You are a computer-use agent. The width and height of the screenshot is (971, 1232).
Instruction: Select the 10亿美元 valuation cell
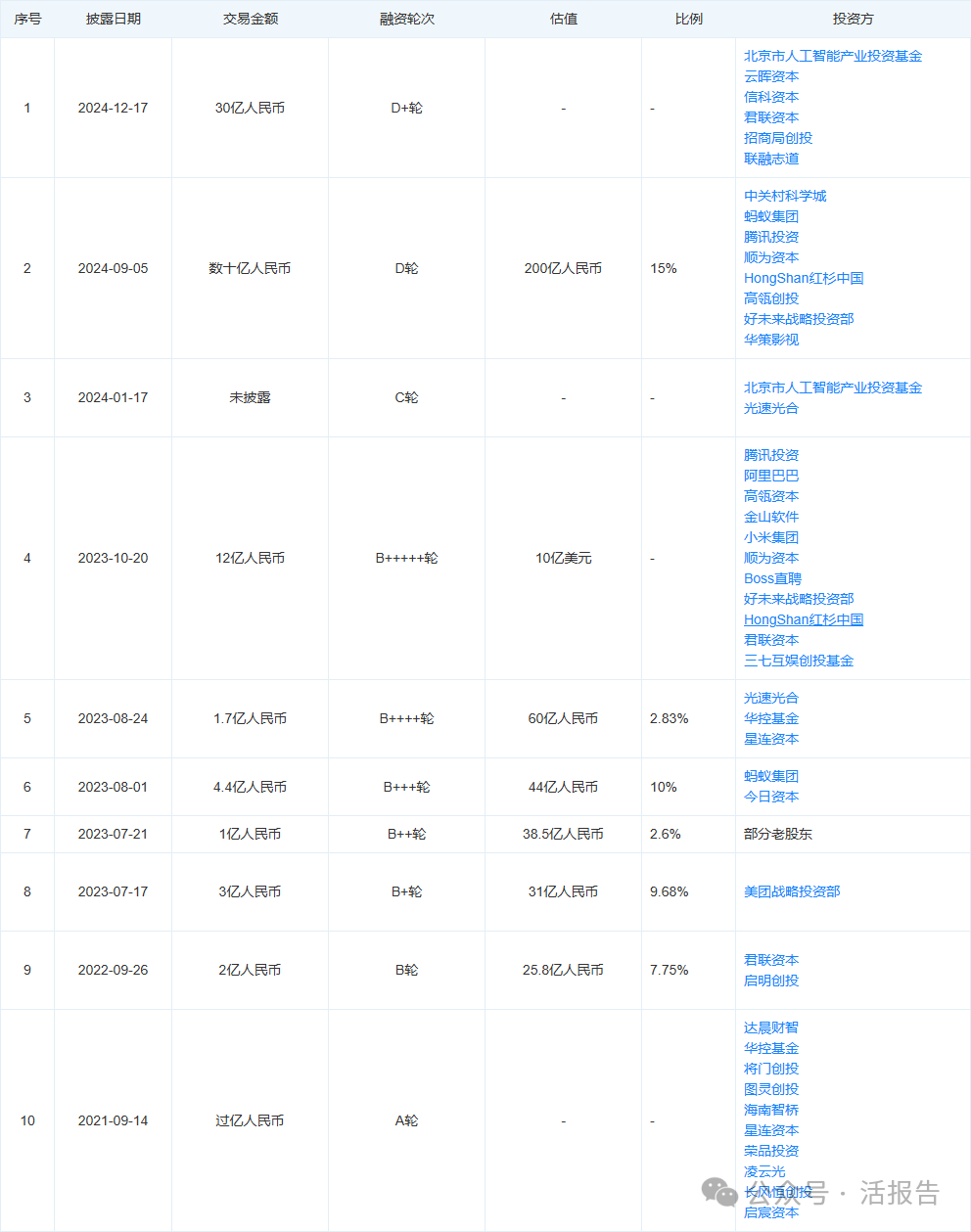coord(564,558)
